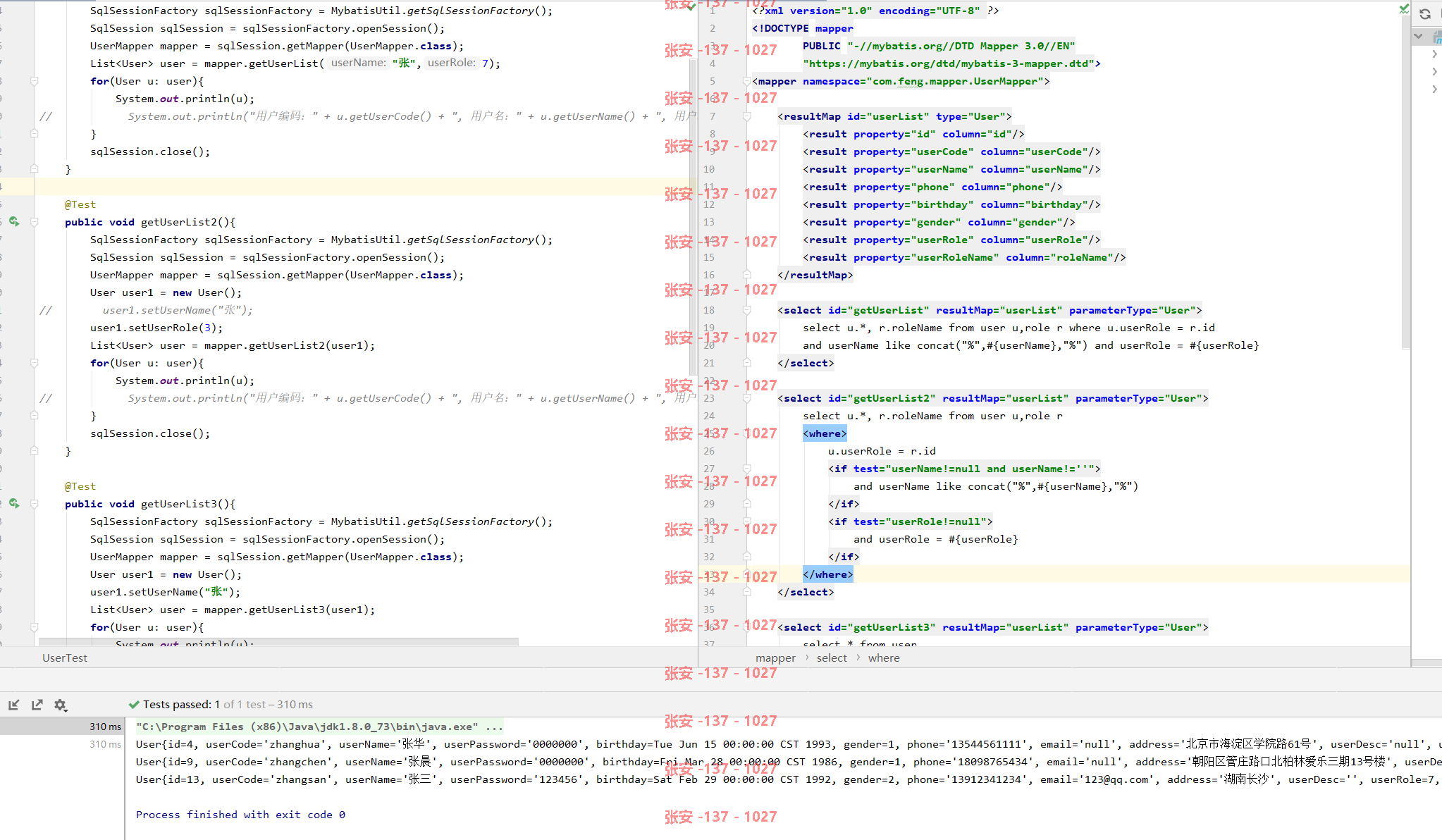Click mapper breadcrumb in XML editor
Viewport: 1442px width, 840px height.
pos(775,657)
